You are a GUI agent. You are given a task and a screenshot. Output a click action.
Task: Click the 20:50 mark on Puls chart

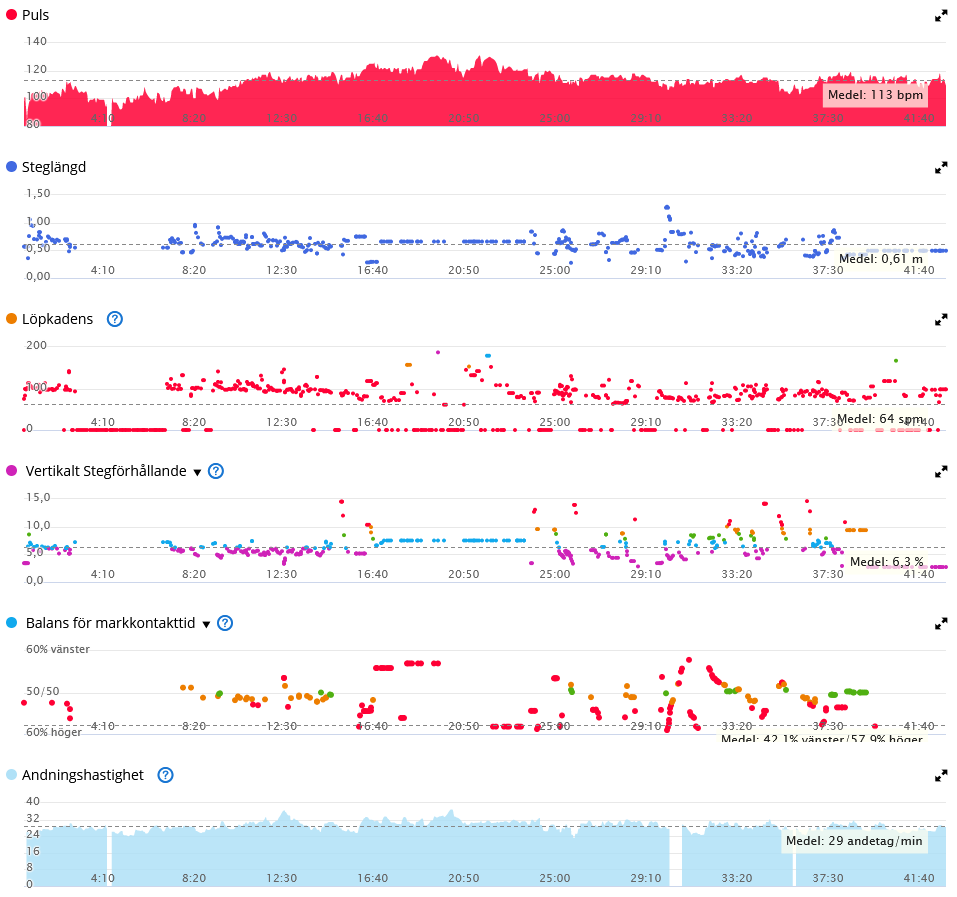click(x=464, y=118)
